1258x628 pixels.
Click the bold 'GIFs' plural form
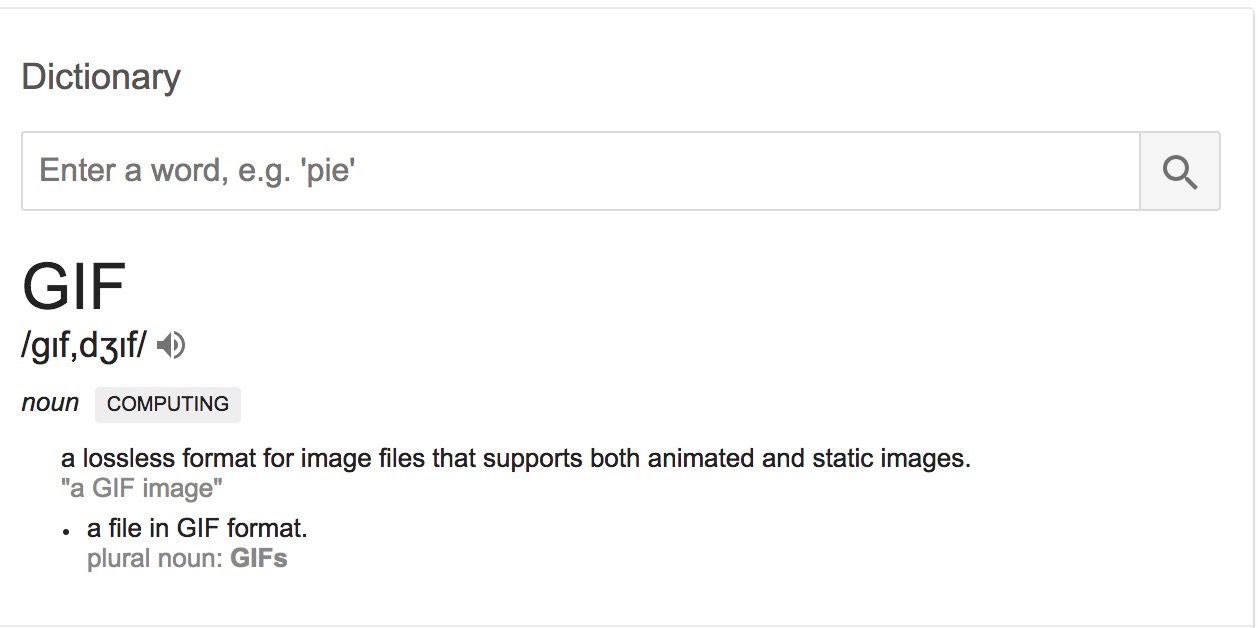pos(259,558)
